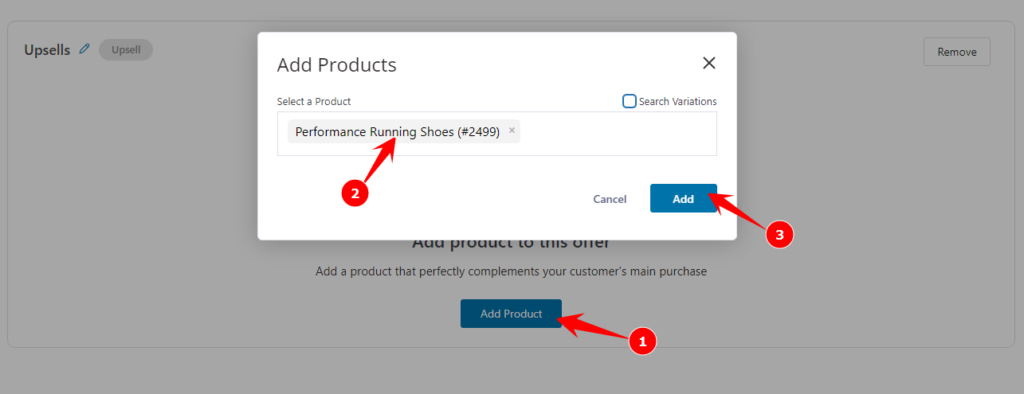Image resolution: width=1024 pixels, height=394 pixels.
Task: Confirm with the Add button
Action: click(x=683, y=199)
